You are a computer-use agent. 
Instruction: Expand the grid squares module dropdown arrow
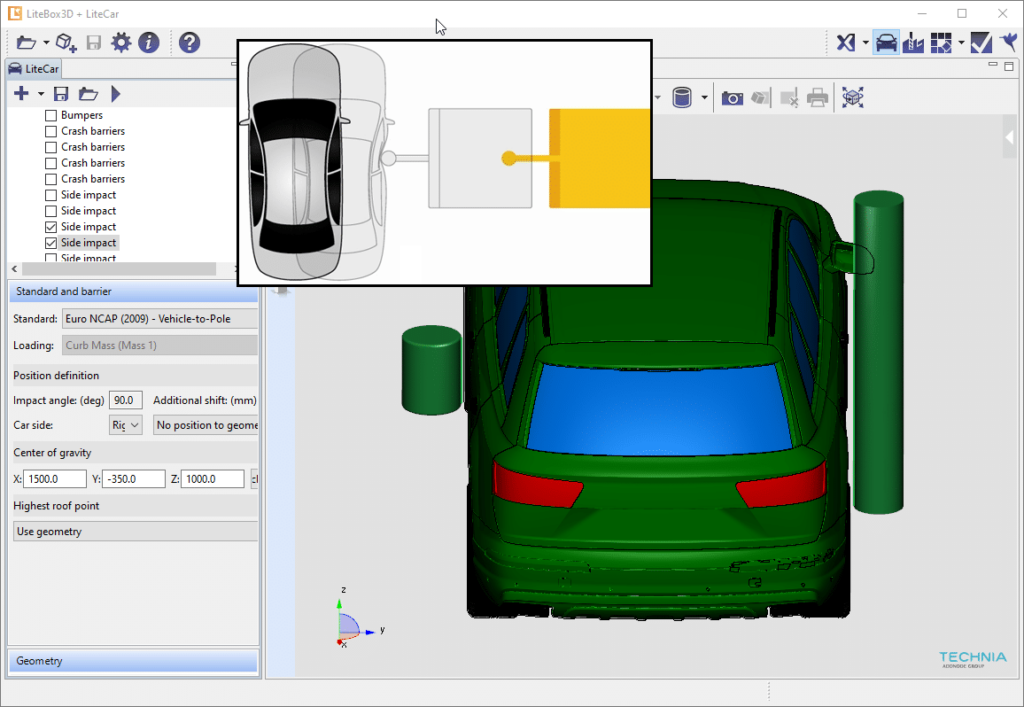point(961,43)
